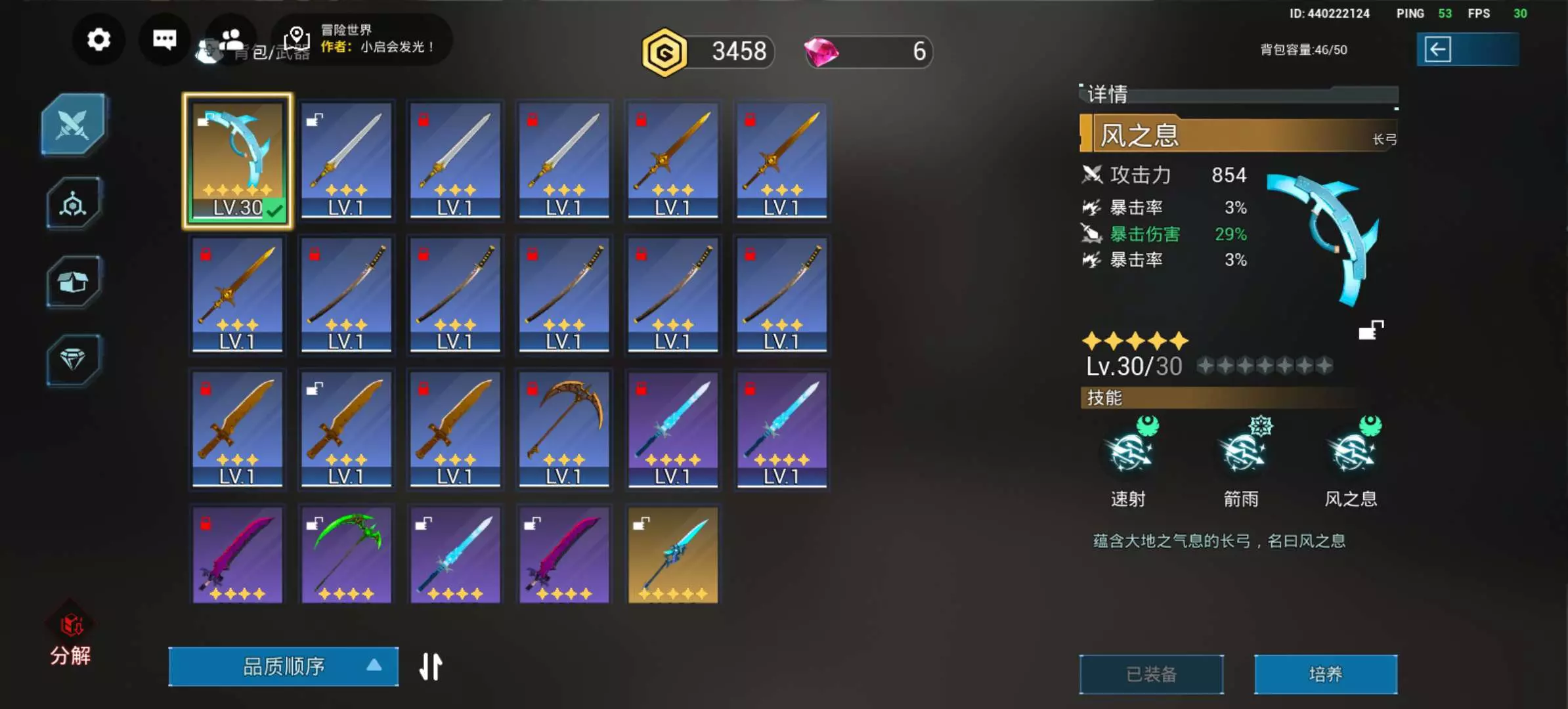1568x709 pixels.
Task: Select the golden five-star spear thumbnail
Action: (x=673, y=555)
